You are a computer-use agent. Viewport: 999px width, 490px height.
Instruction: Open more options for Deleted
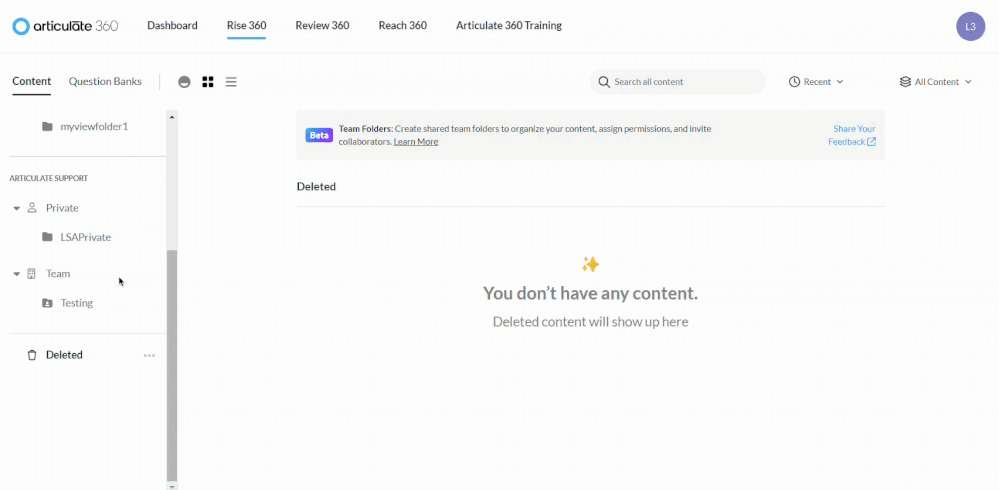(x=149, y=355)
